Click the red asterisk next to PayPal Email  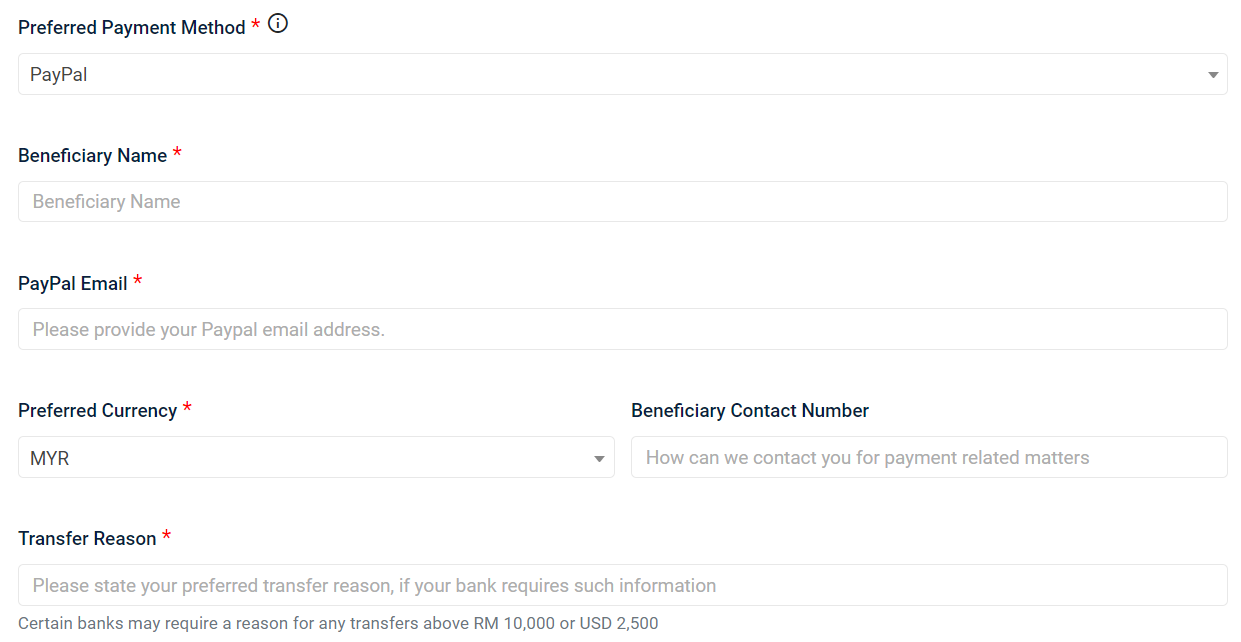(137, 280)
